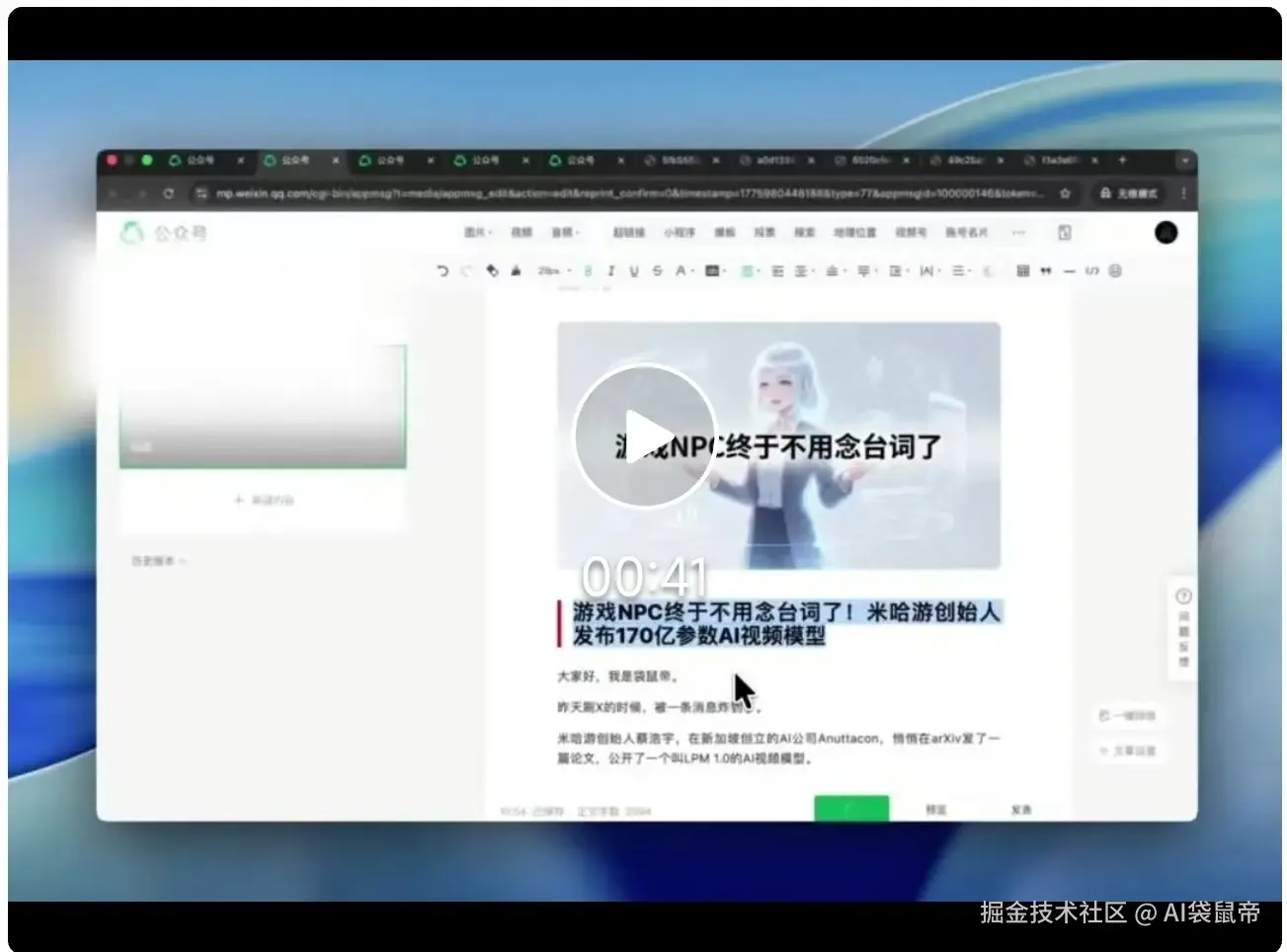The height and width of the screenshot is (952, 1287).
Task: Click the paragraph "大家好，我是袋鼠帝。"
Action: coord(618,677)
